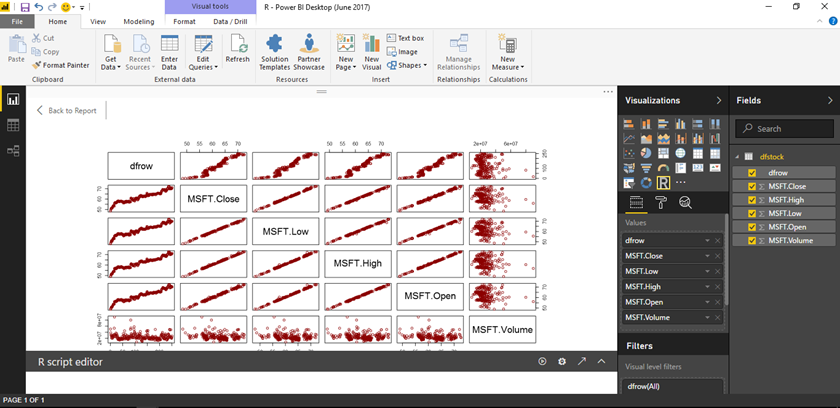Viewport: 840px width, 408px height.
Task: Uncheck the MSFT.Volume field checkbox
Action: click(752, 240)
